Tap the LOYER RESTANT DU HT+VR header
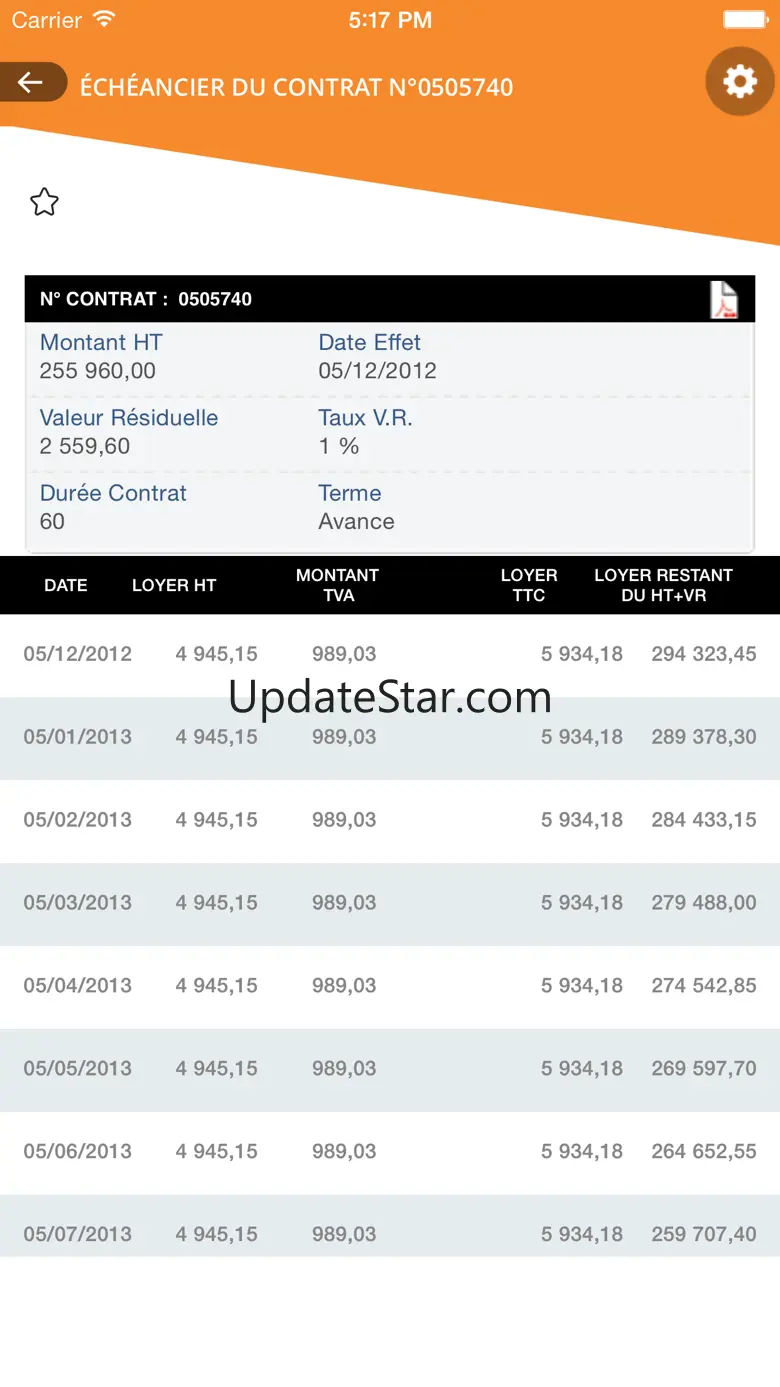 click(663, 585)
